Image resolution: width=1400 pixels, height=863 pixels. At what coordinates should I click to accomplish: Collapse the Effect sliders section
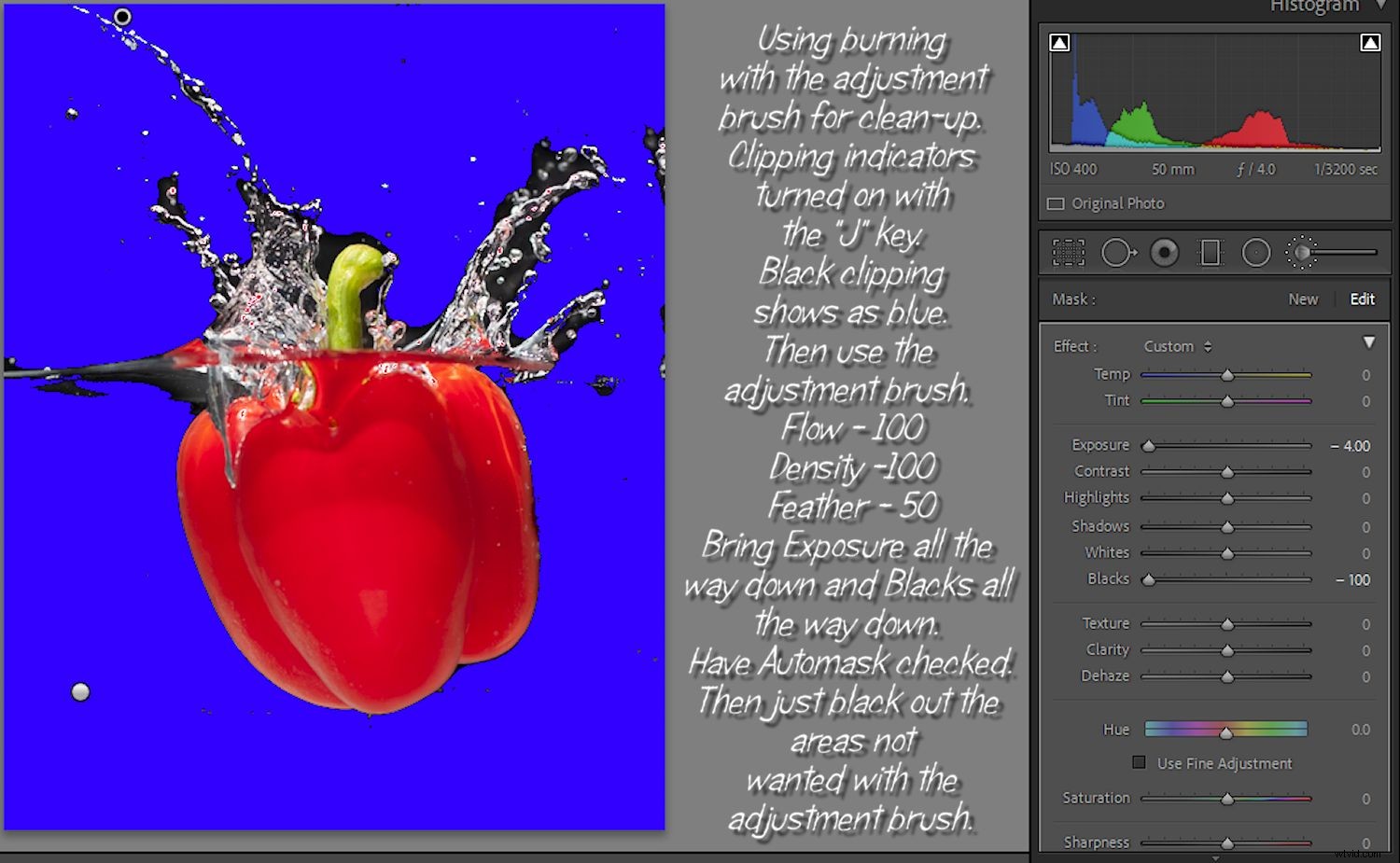tap(1368, 341)
